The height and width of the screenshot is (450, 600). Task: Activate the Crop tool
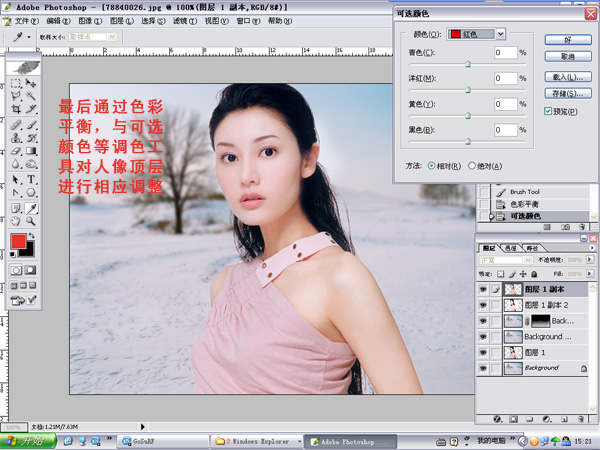click(15, 109)
